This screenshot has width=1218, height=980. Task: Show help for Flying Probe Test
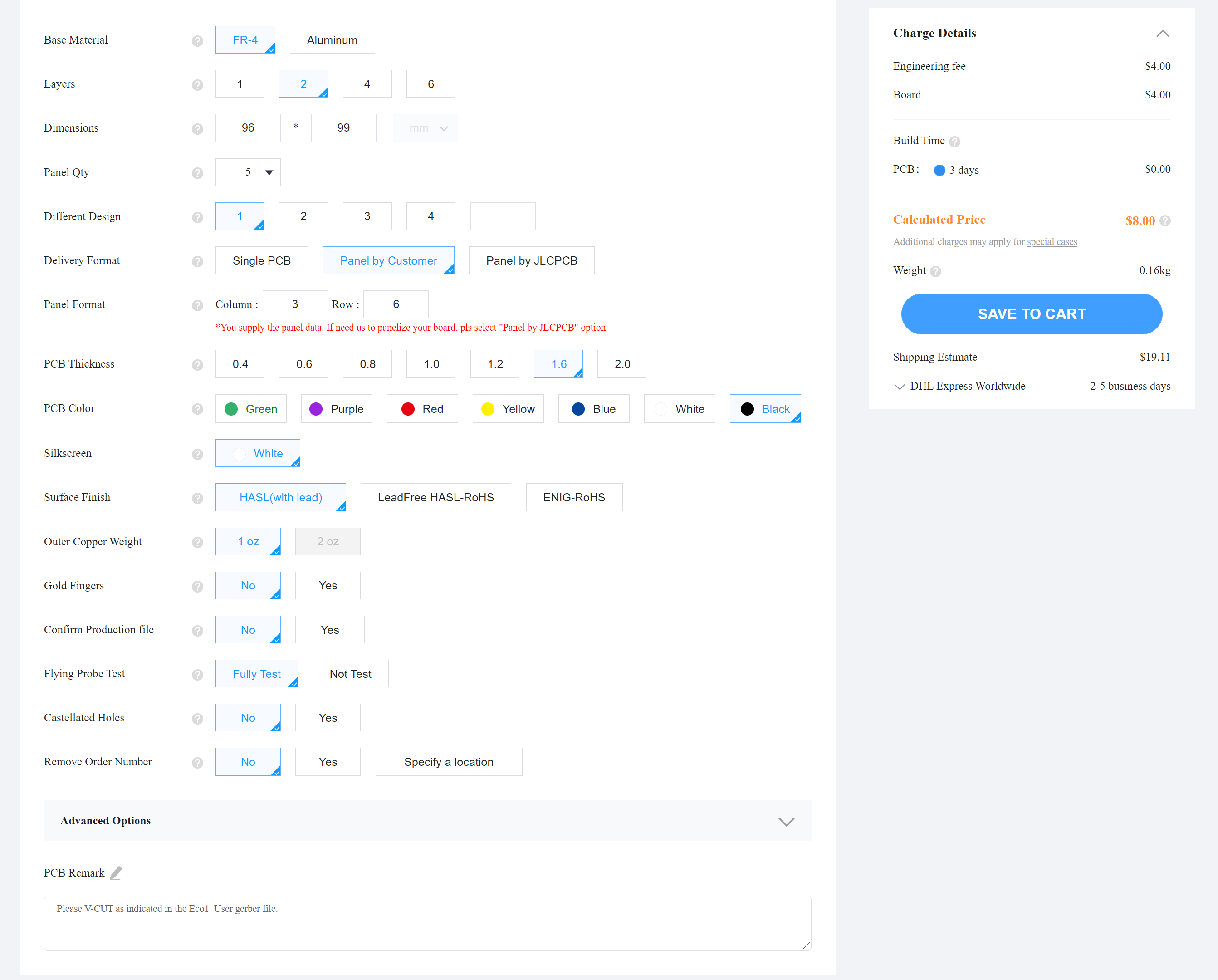(x=197, y=674)
